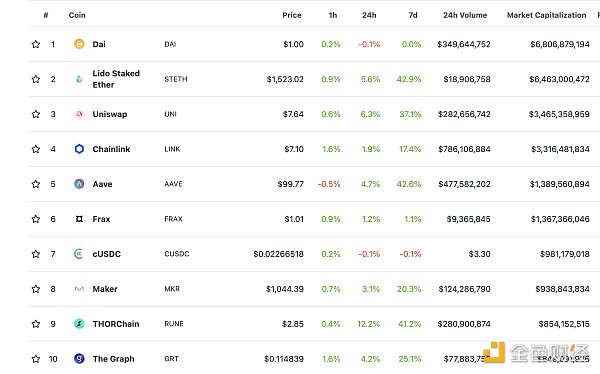Sort by 7d change column header
600x374 pixels.
[x=413, y=15]
